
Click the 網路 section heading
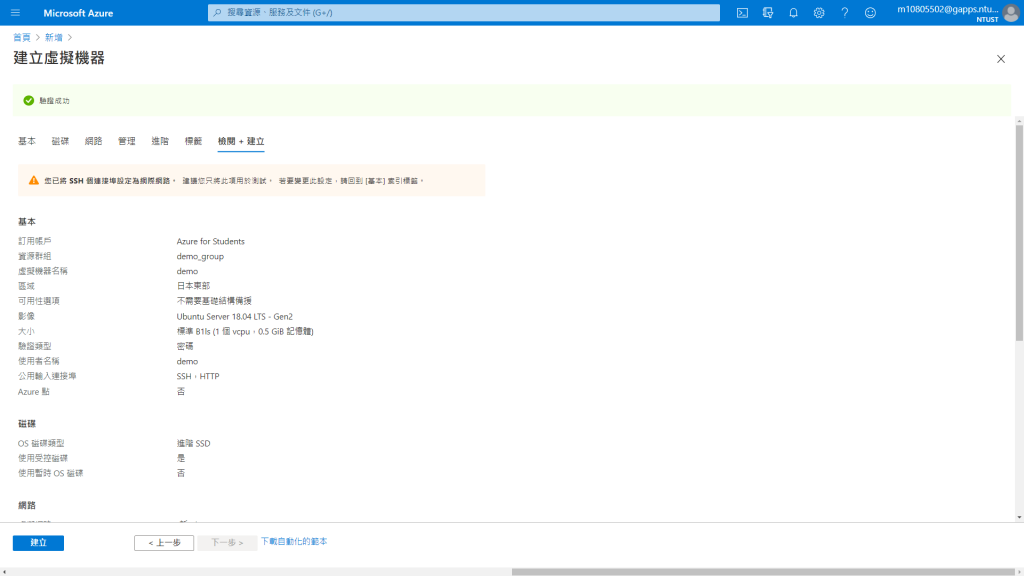click(x=27, y=505)
